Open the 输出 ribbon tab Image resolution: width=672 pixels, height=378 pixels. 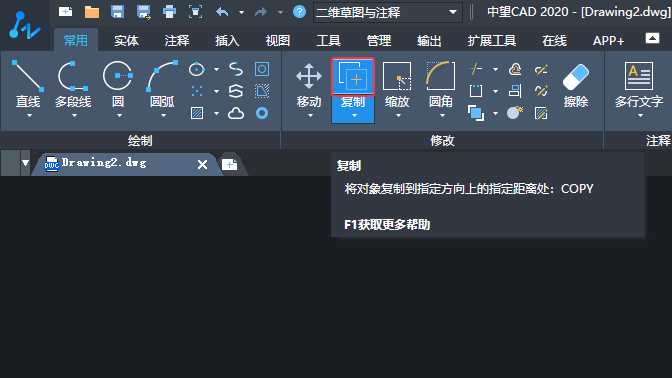coord(429,41)
